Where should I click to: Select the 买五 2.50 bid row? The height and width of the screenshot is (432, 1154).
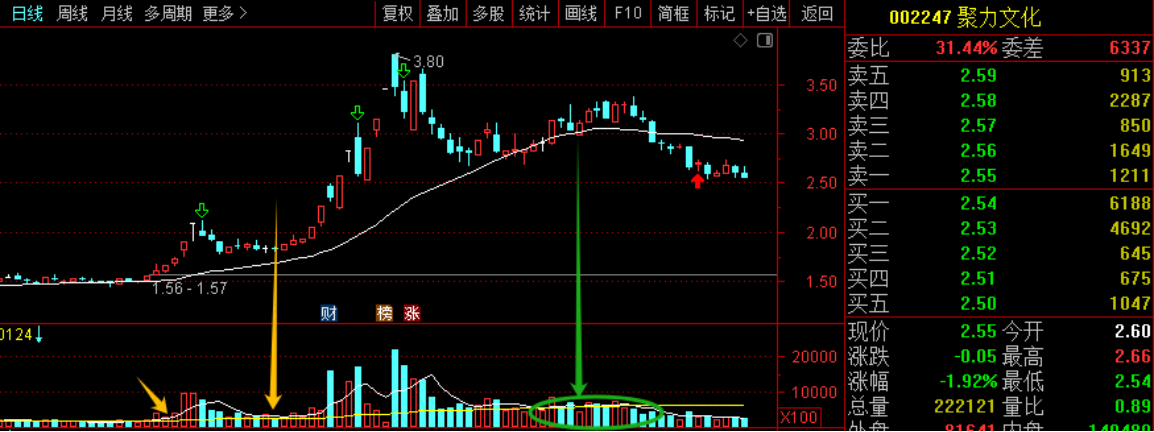pyautogui.click(x=999, y=303)
